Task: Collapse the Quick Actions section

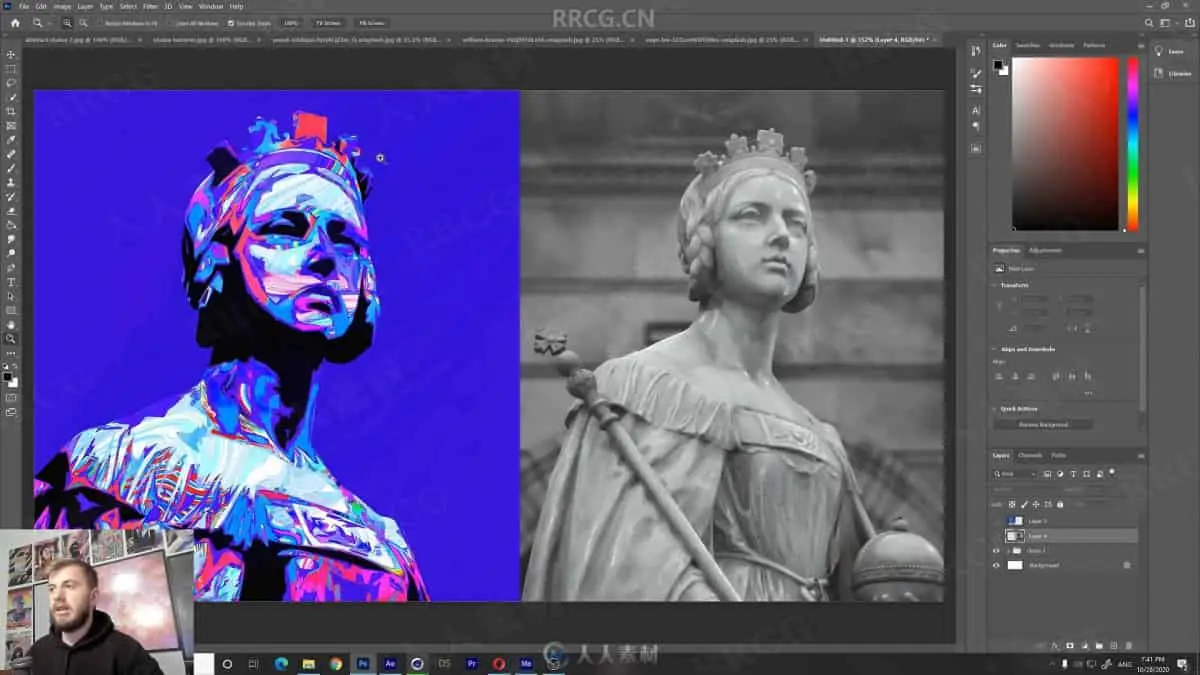Action: (x=995, y=408)
